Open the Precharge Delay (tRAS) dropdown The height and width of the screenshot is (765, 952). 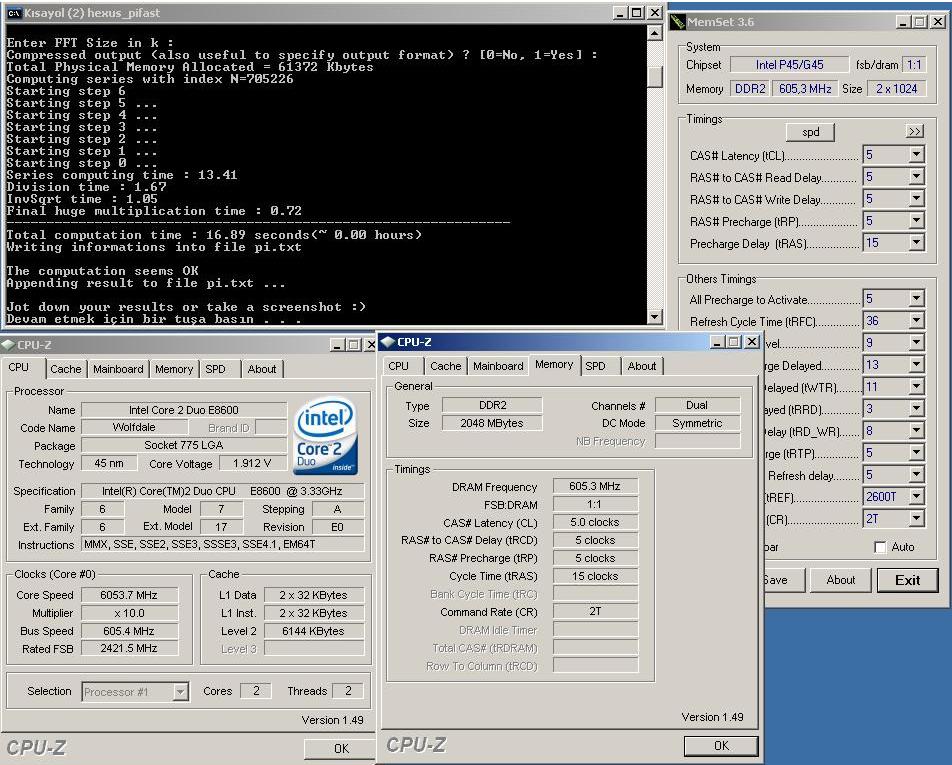pos(916,243)
